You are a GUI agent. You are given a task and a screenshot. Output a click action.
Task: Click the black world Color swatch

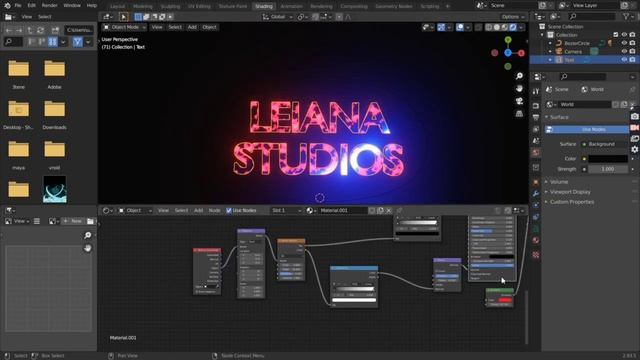(608, 158)
